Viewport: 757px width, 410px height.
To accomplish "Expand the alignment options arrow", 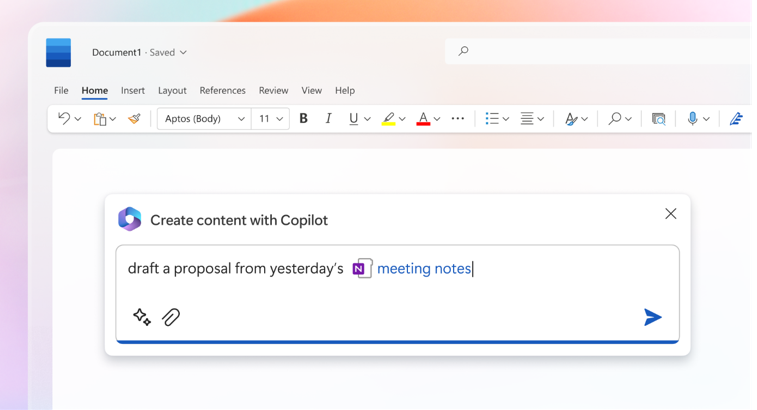I will point(541,119).
